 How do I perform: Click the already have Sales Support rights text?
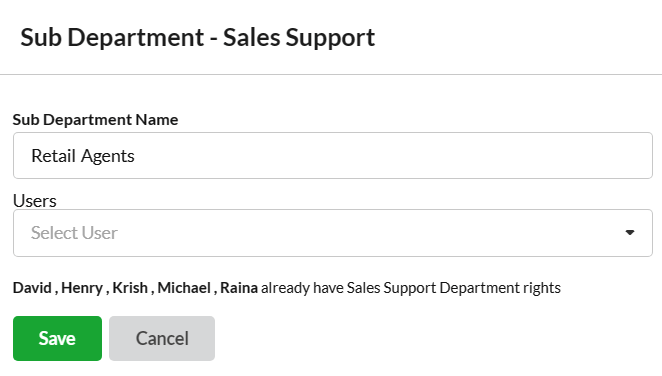411,288
